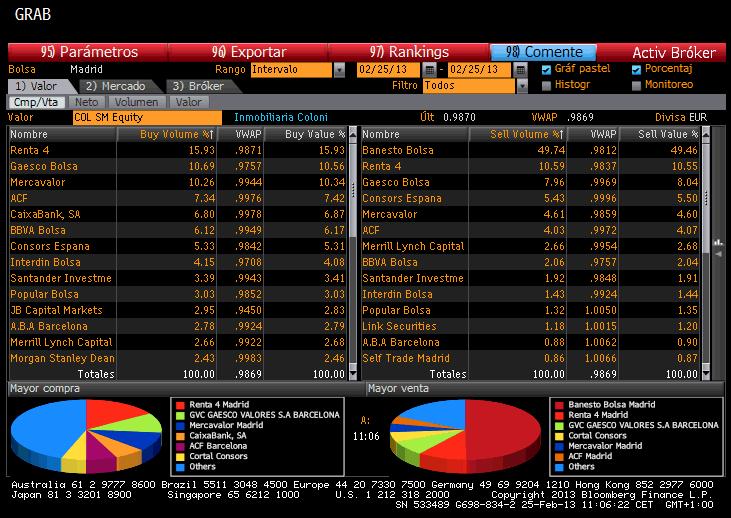Select Link Securities row
The height and width of the screenshot is (518, 731).
(530, 326)
